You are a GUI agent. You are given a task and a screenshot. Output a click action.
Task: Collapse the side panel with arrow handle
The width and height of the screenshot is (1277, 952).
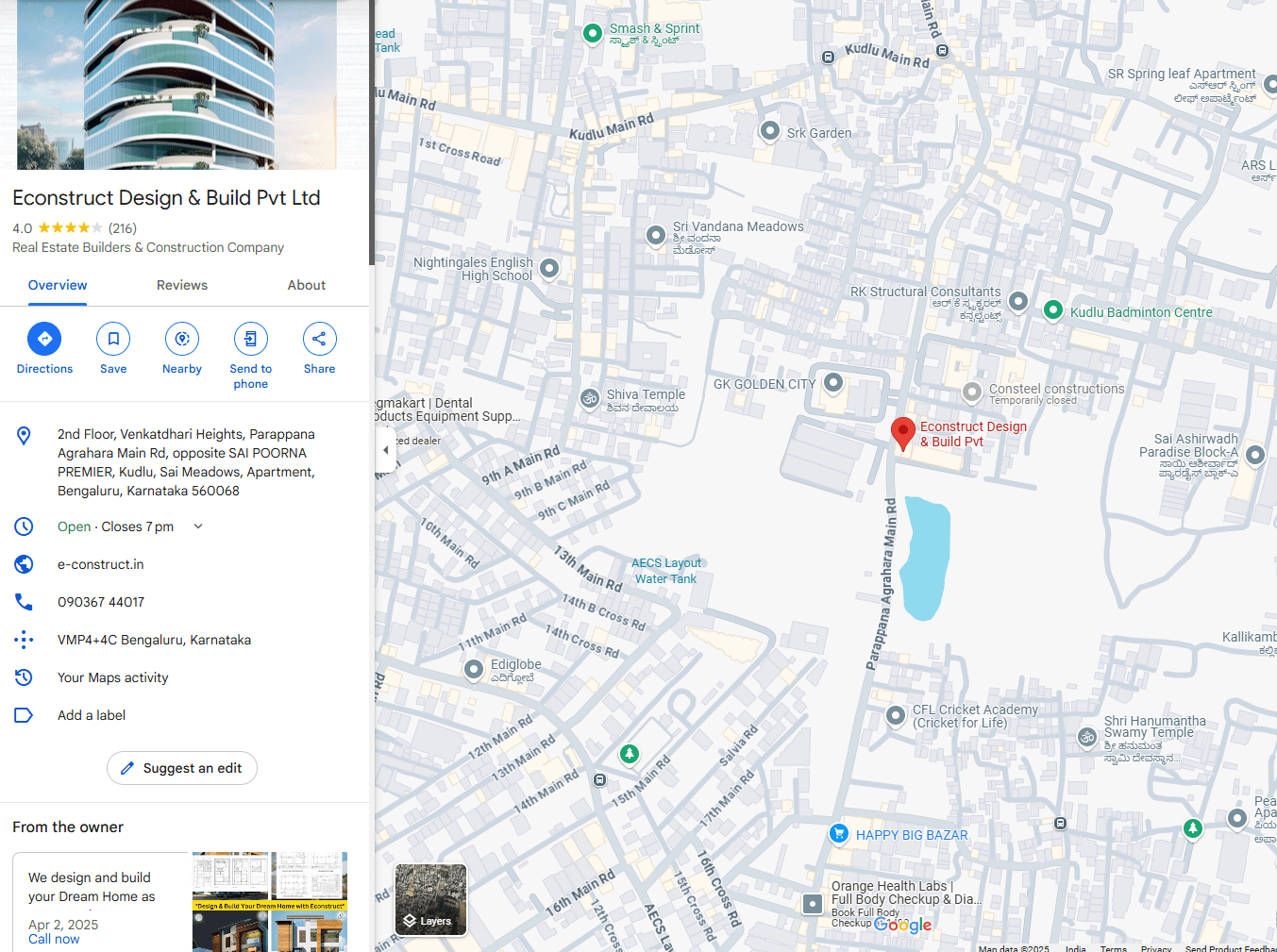pyautogui.click(x=386, y=450)
